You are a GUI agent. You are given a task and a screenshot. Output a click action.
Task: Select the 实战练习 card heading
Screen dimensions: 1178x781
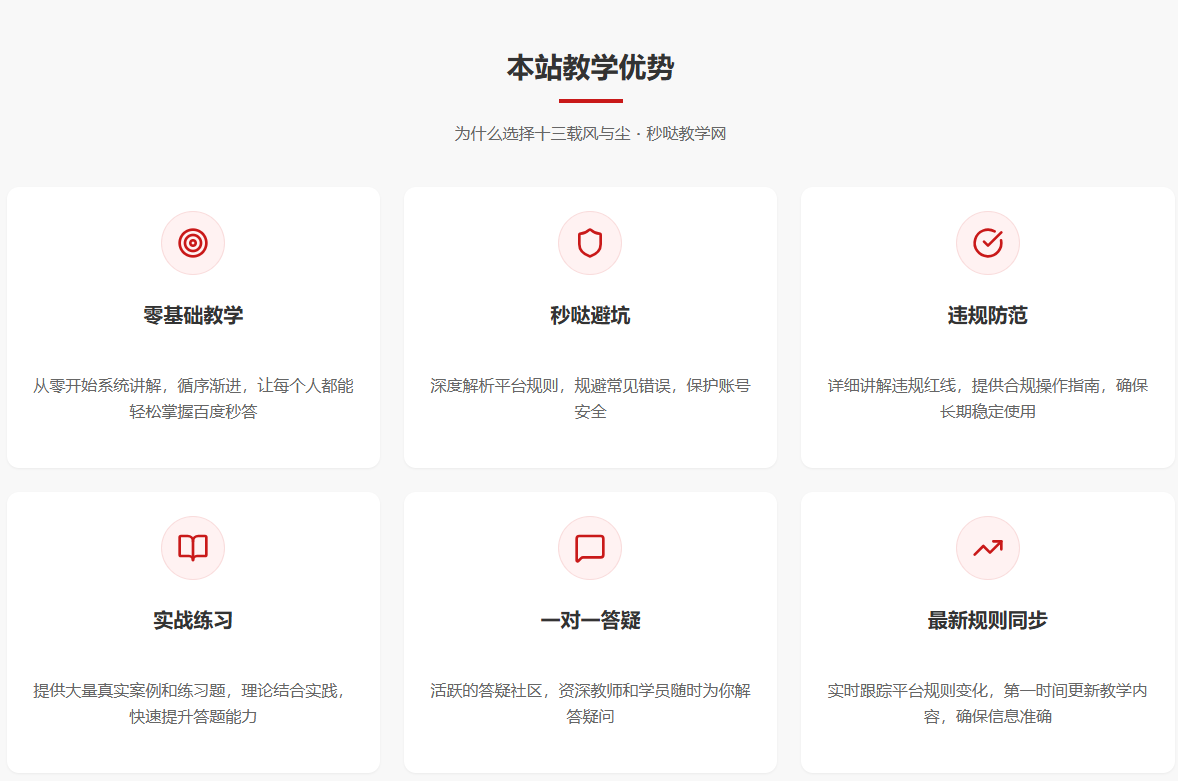click(193, 621)
